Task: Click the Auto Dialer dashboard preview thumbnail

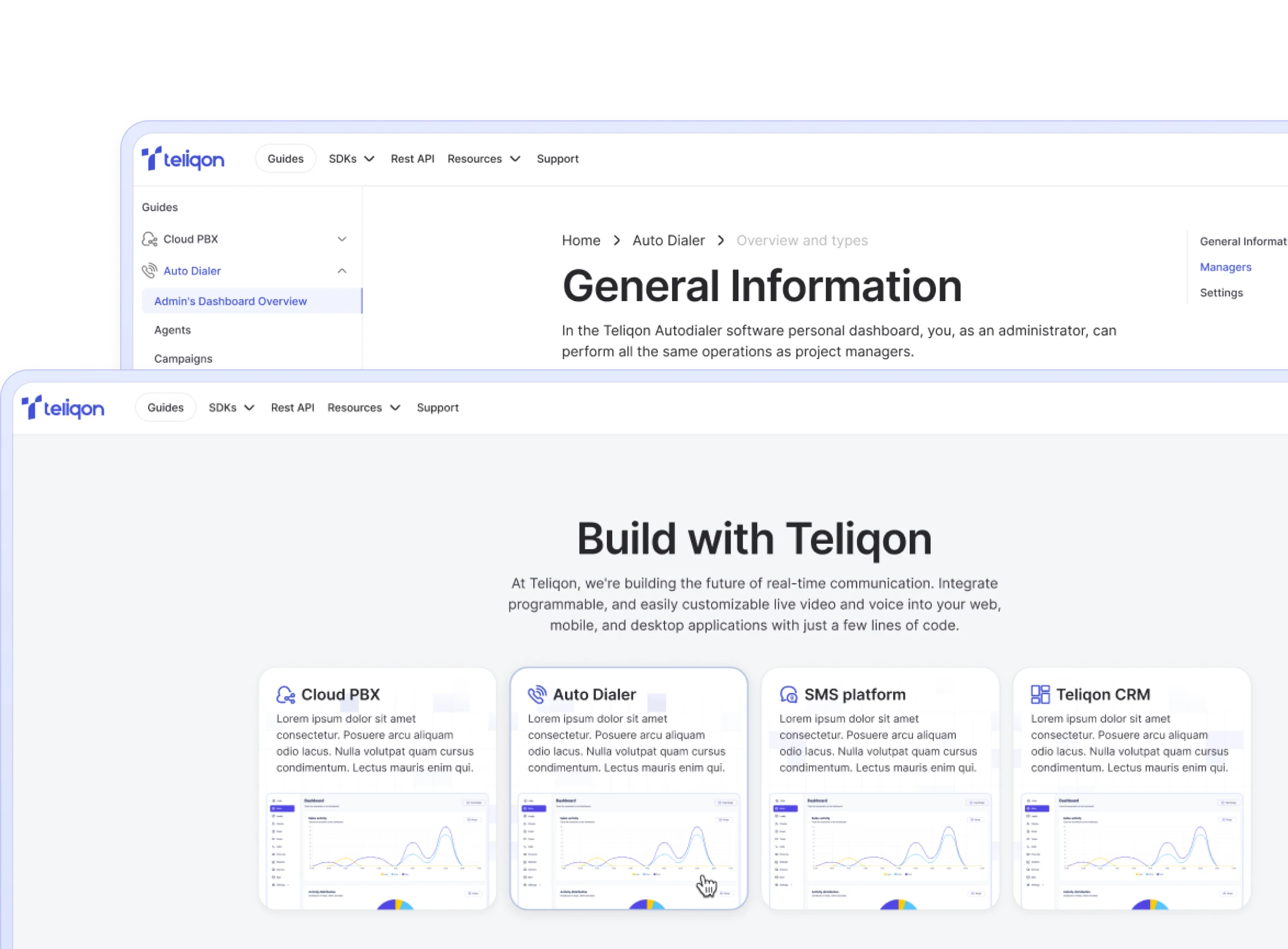Action: [x=629, y=851]
